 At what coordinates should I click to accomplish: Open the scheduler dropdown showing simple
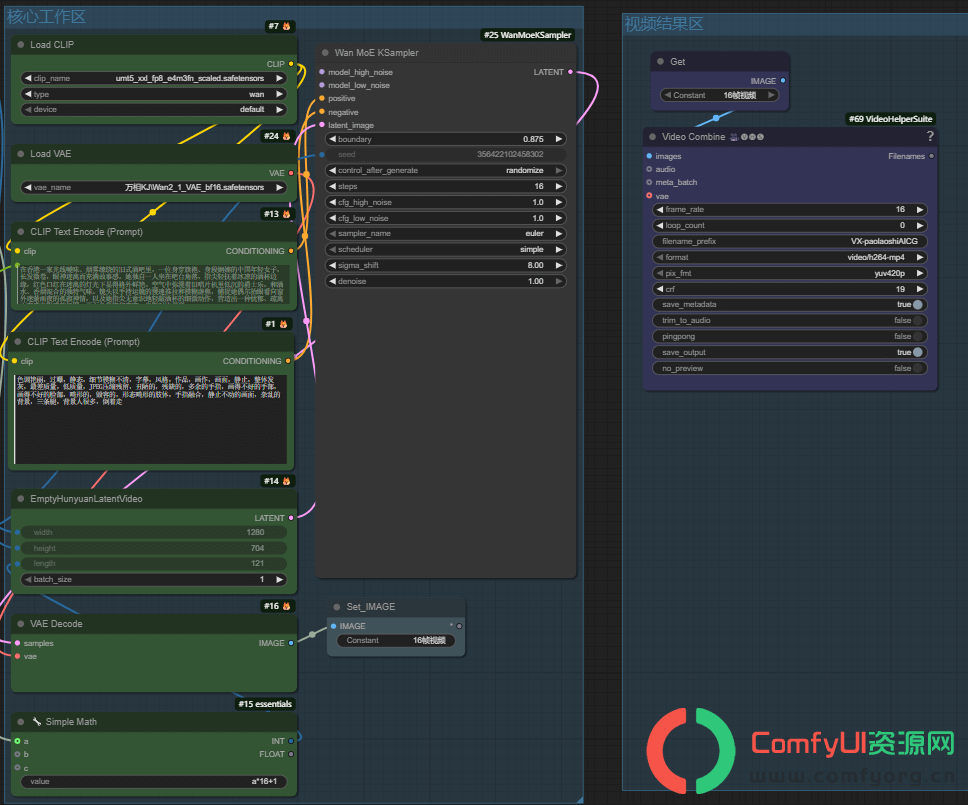coord(446,249)
